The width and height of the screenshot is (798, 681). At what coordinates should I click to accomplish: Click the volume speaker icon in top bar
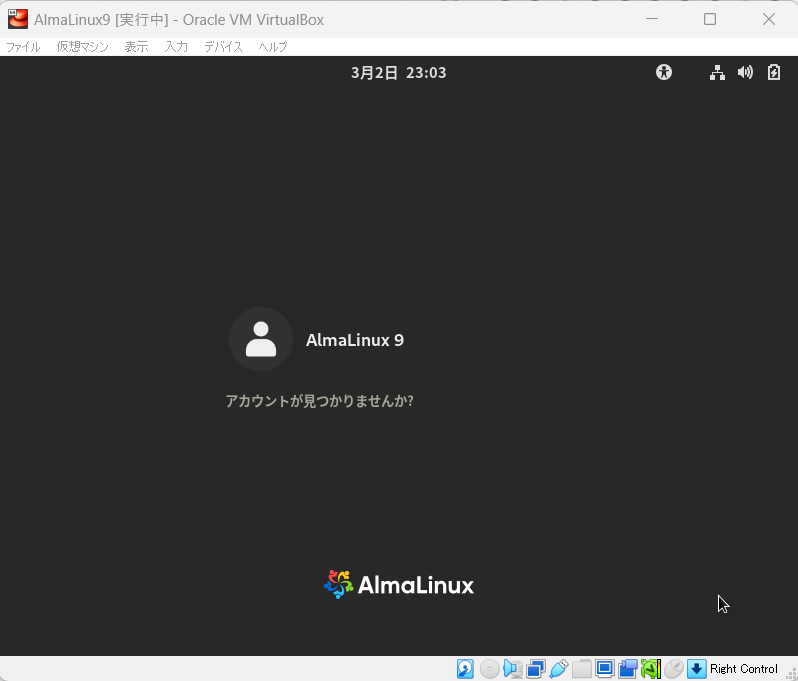coord(745,72)
